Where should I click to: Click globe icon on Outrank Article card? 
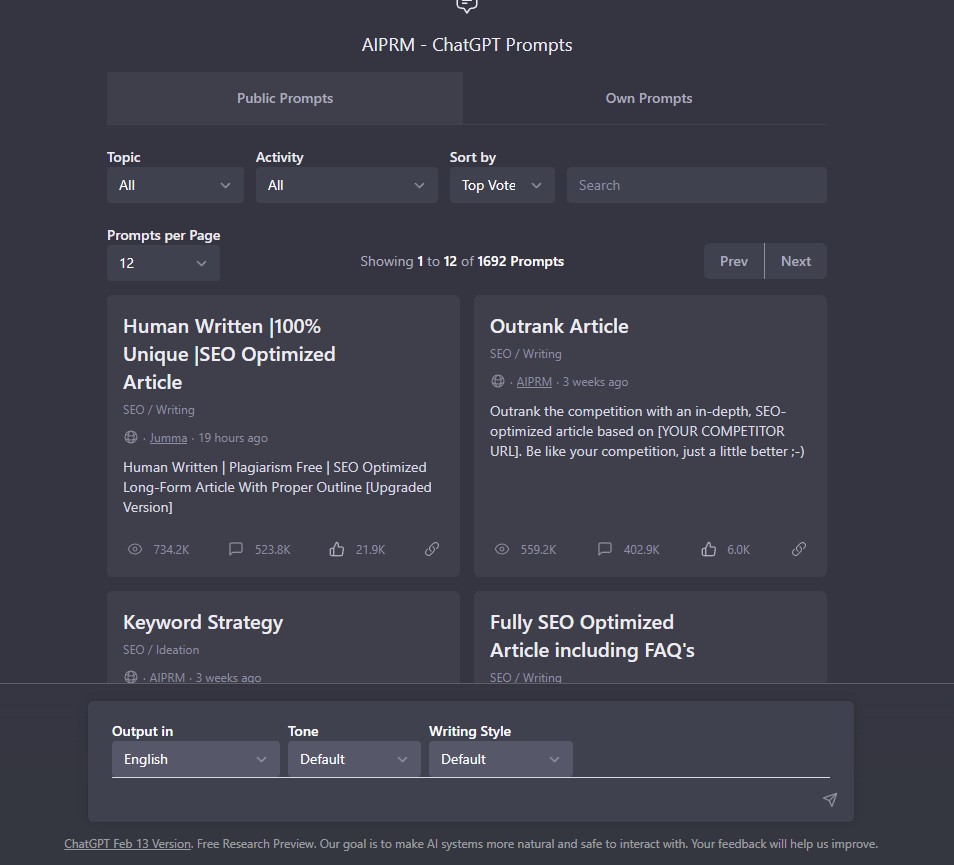[x=498, y=381]
